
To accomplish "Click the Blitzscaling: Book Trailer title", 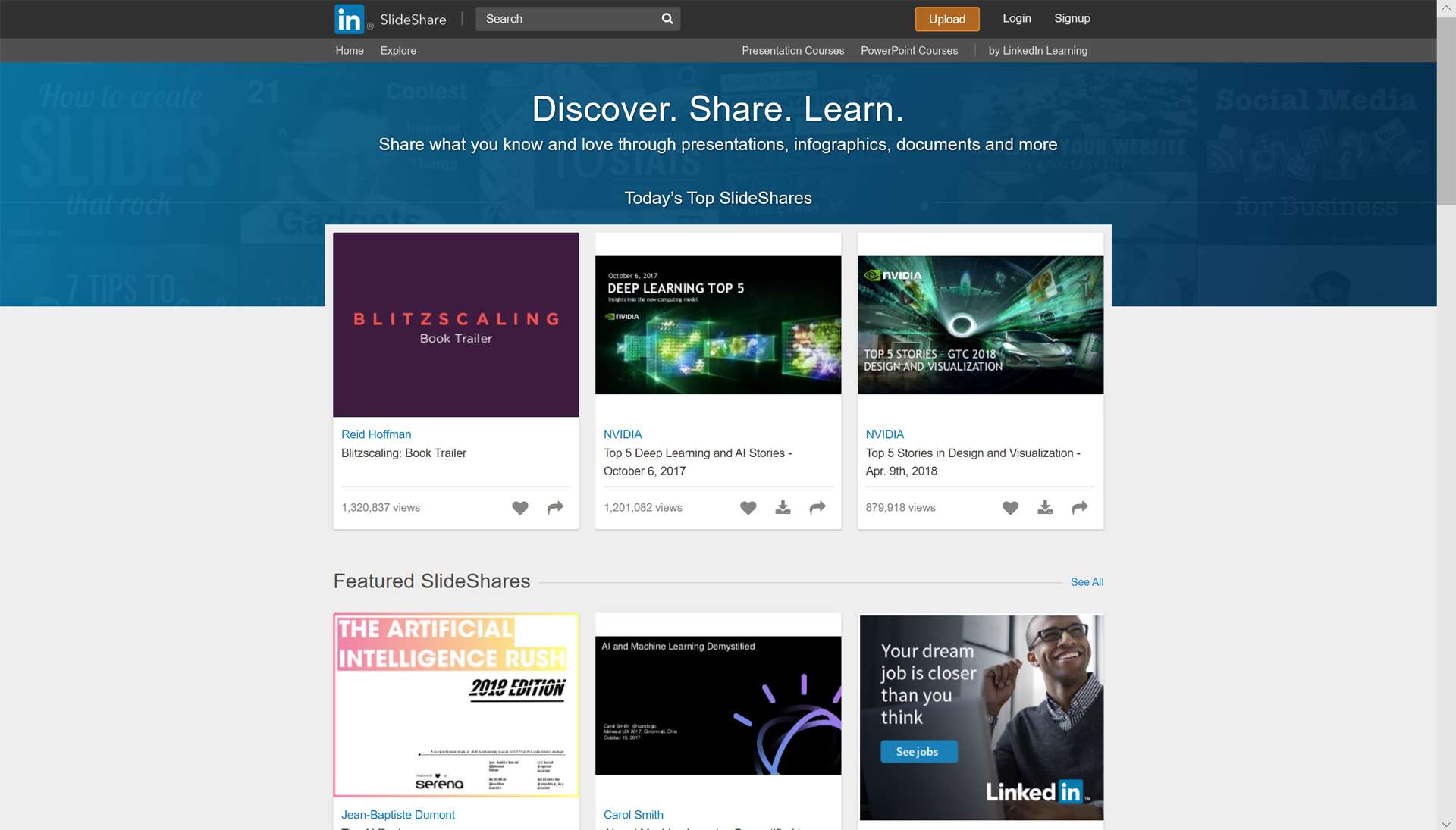I will click(403, 453).
